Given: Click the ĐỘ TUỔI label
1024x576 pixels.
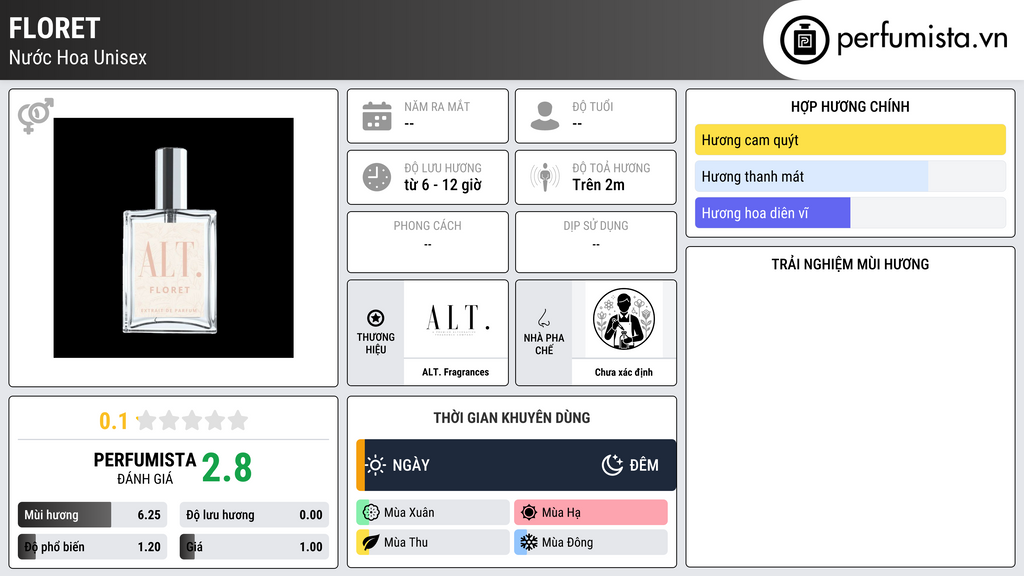Looking at the screenshot, I should point(593,106).
